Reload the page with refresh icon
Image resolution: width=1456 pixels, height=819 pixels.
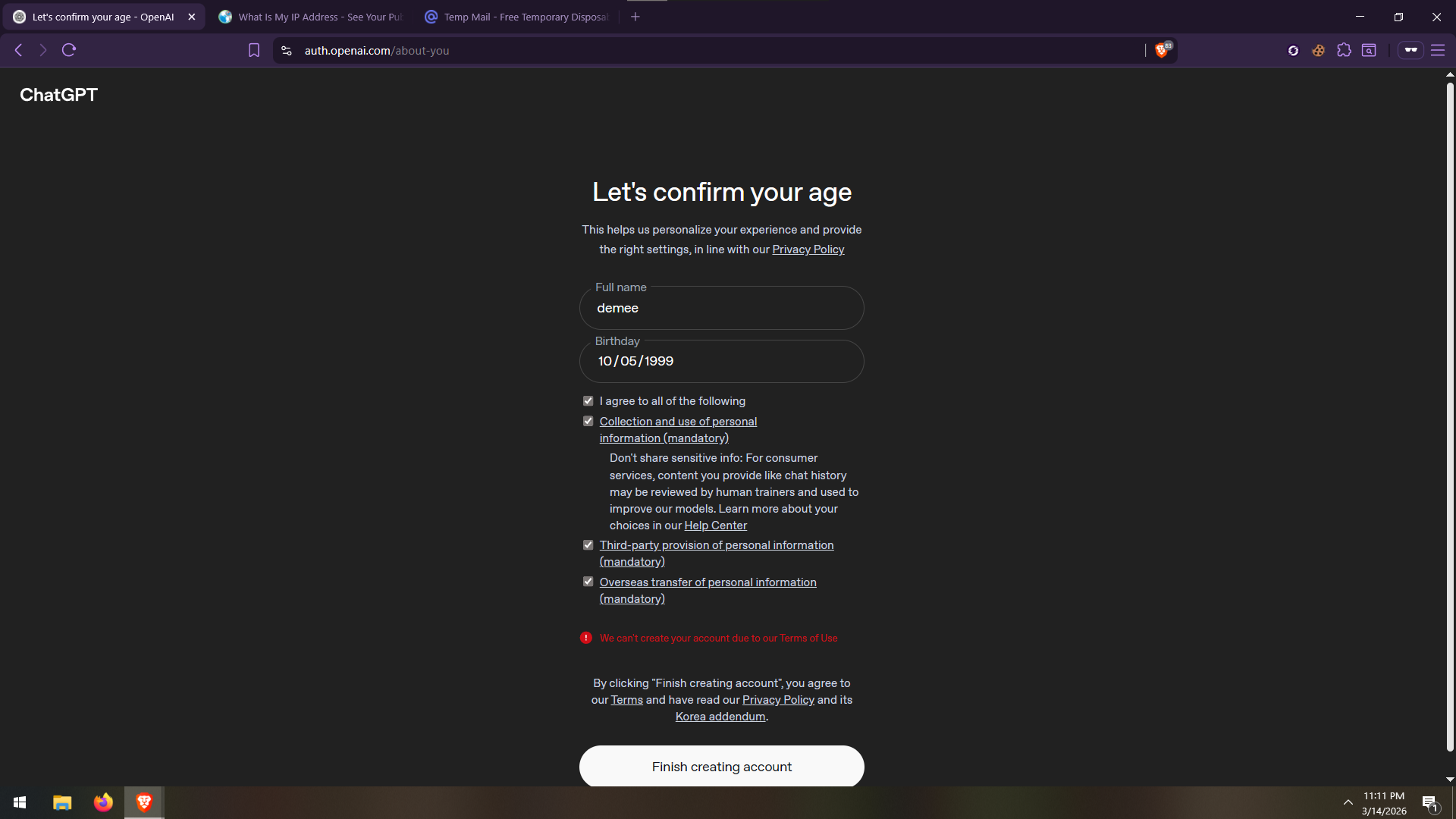(69, 50)
